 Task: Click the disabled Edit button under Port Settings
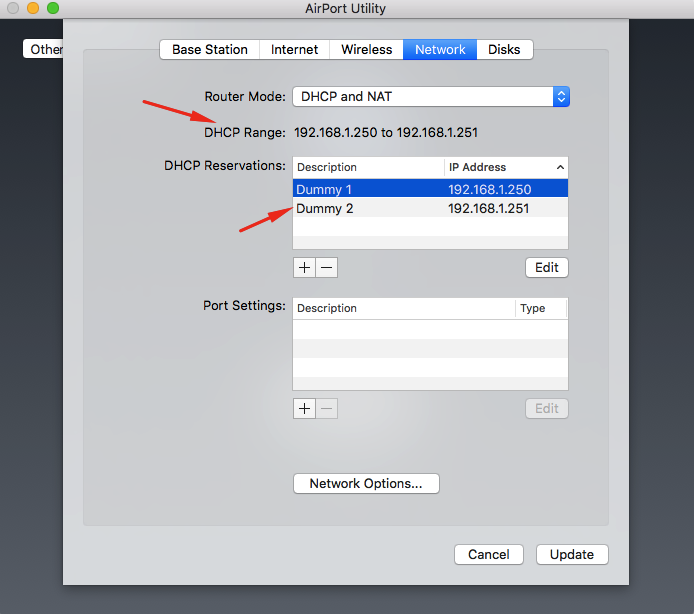547,408
